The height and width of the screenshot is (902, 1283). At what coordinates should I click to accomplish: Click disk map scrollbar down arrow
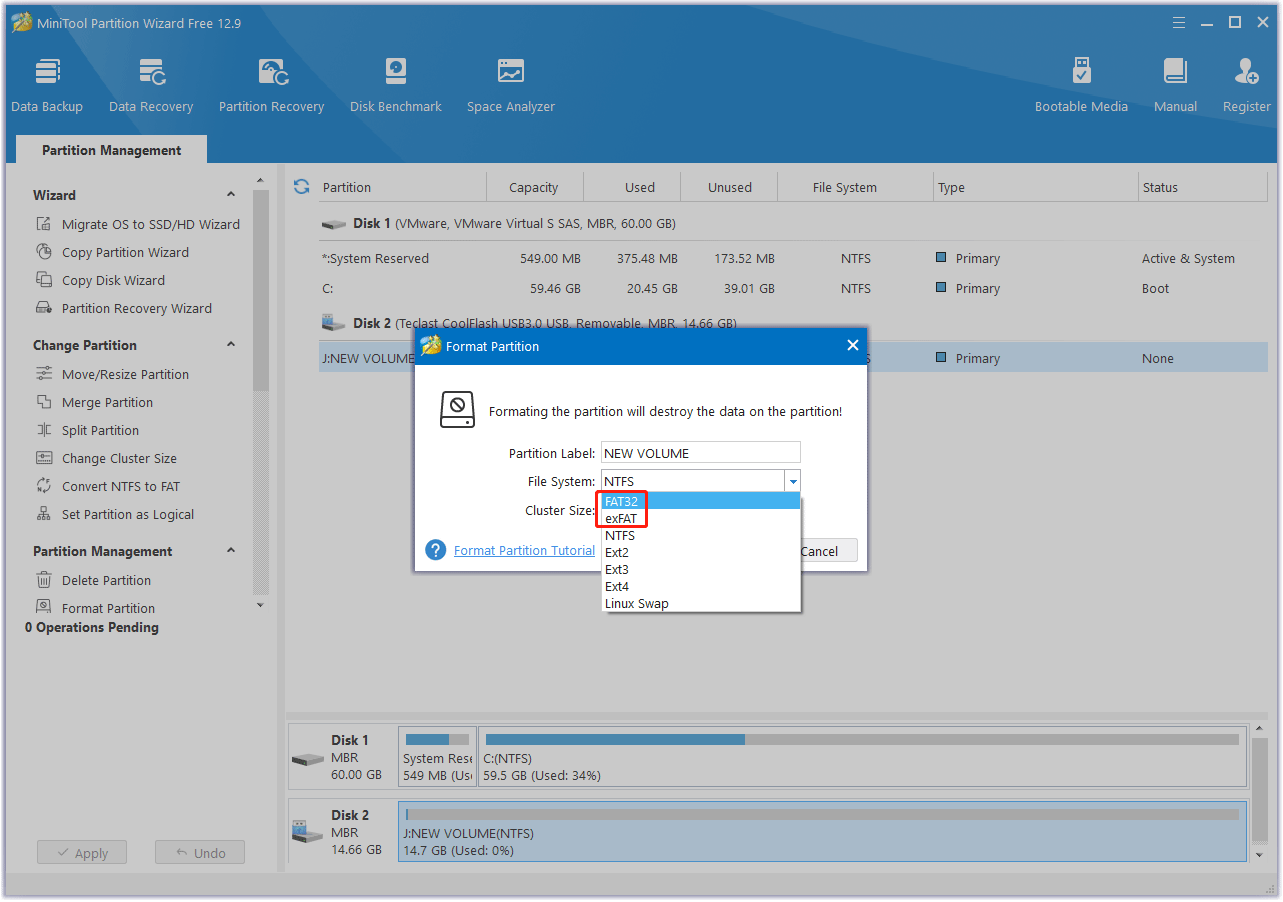pos(1258,855)
